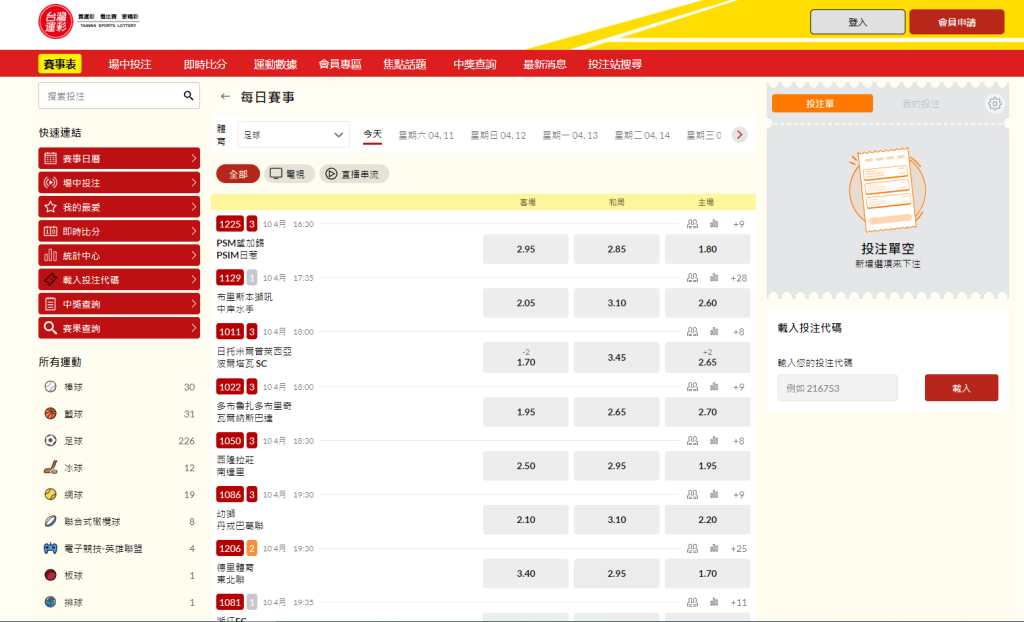
Task: Click the 載入投注代碼 input field
Action: click(837, 388)
